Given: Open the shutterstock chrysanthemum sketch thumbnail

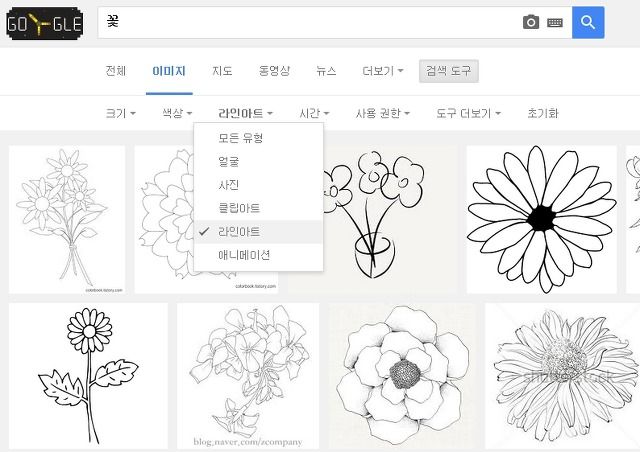Looking at the screenshot, I should [562, 376].
